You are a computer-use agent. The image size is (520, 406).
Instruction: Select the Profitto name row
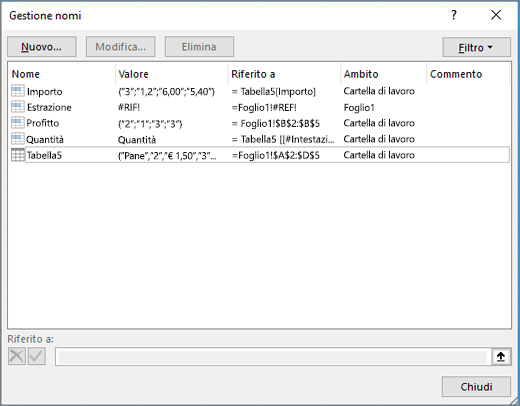[260, 123]
